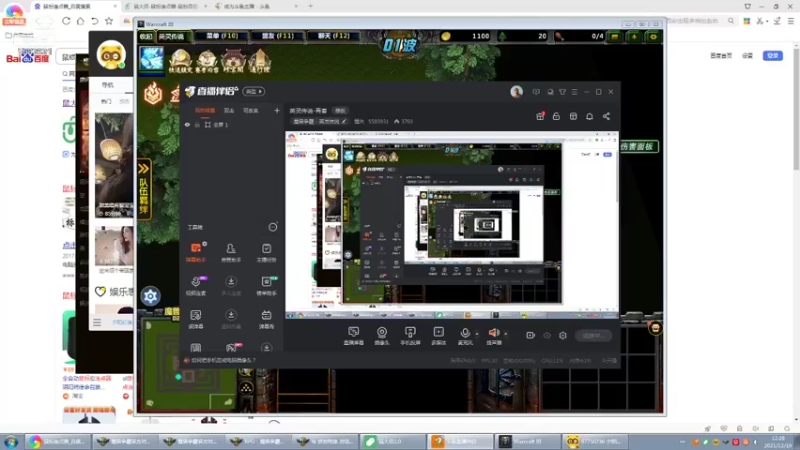Click the streaming settings gear near start button
The image size is (800, 450).
coord(563,336)
